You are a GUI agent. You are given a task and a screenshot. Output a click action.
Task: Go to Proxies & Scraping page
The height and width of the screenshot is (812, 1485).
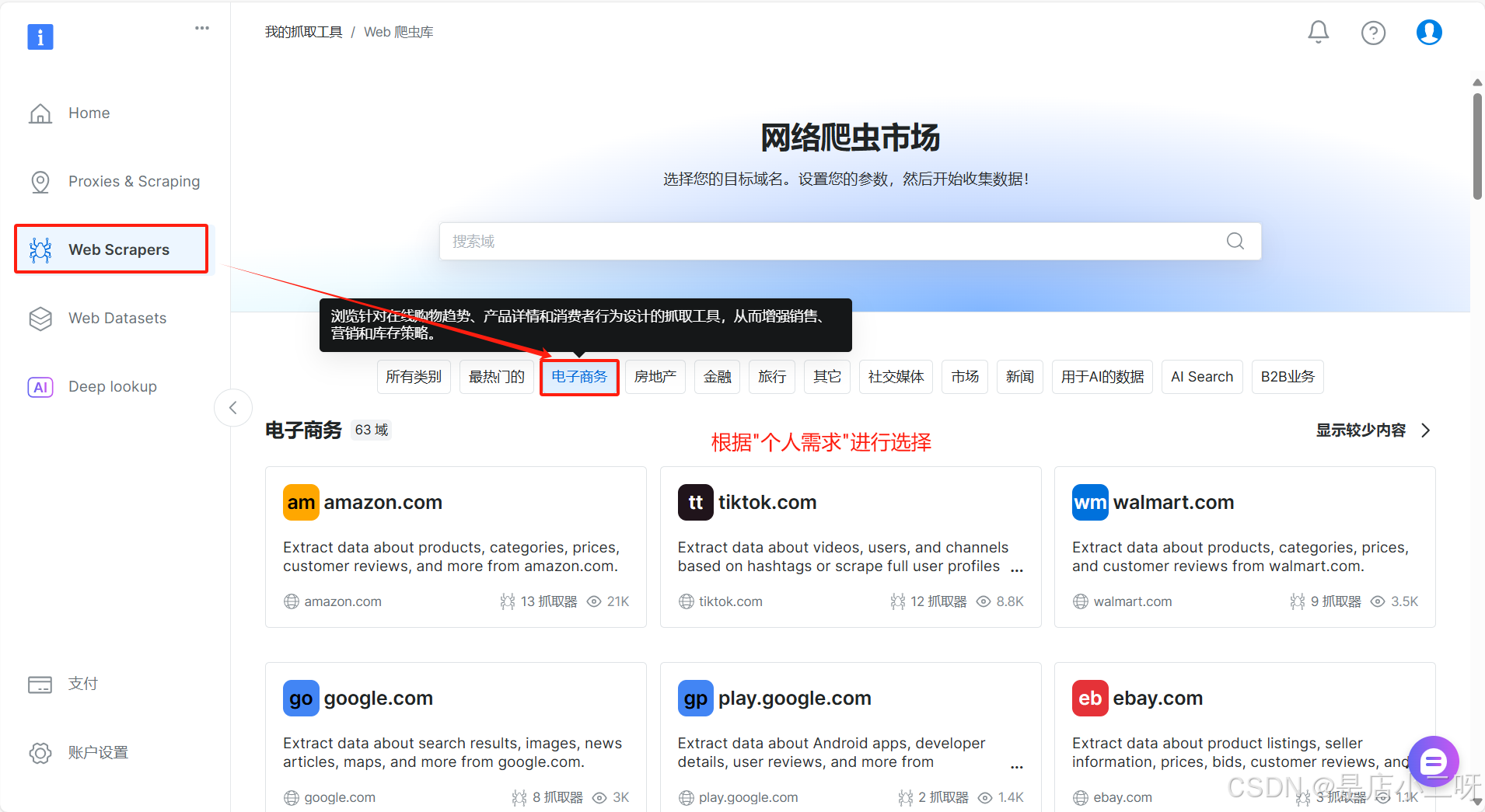134,181
